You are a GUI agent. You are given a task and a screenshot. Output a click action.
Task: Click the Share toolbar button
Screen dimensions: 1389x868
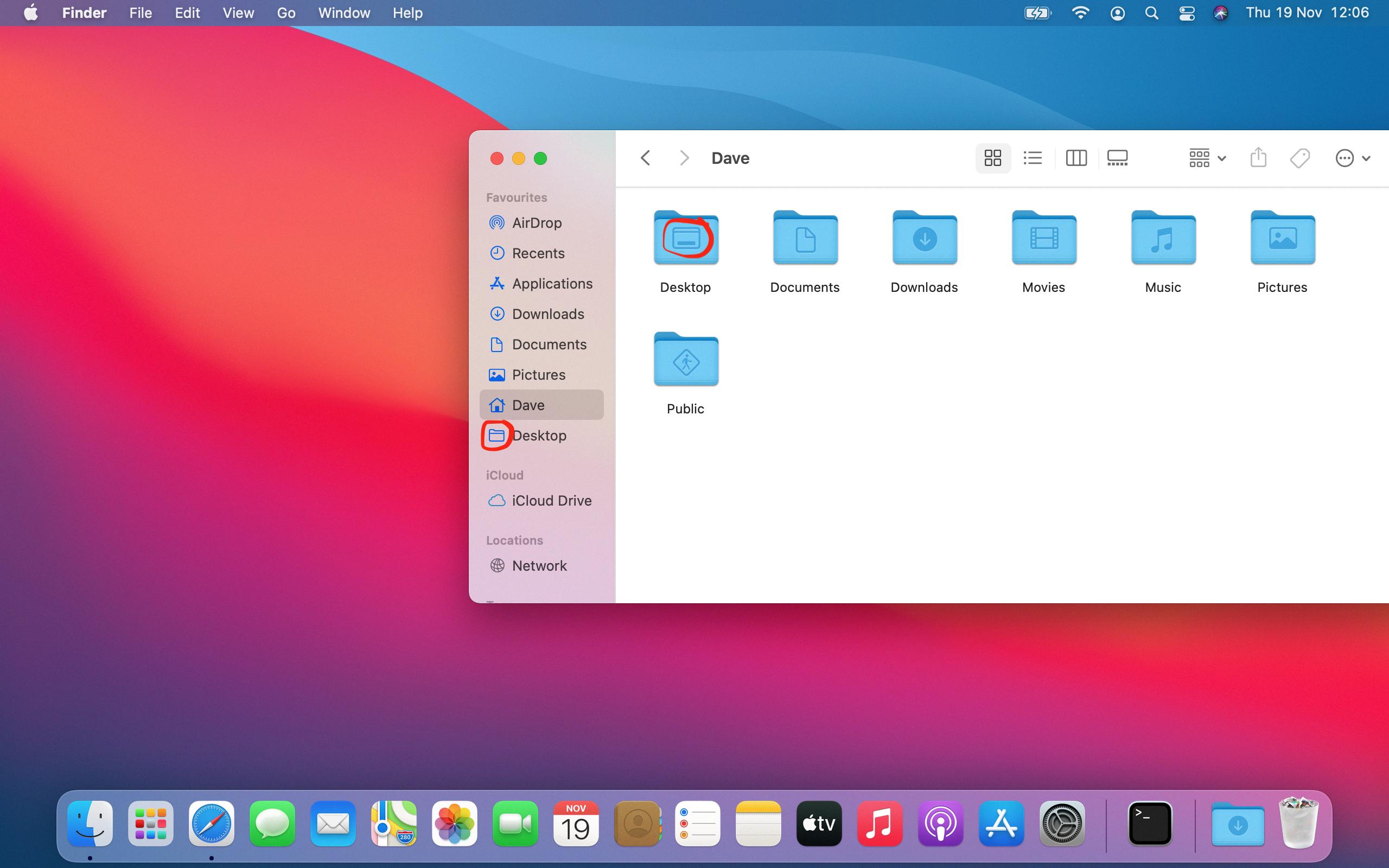(1258, 157)
